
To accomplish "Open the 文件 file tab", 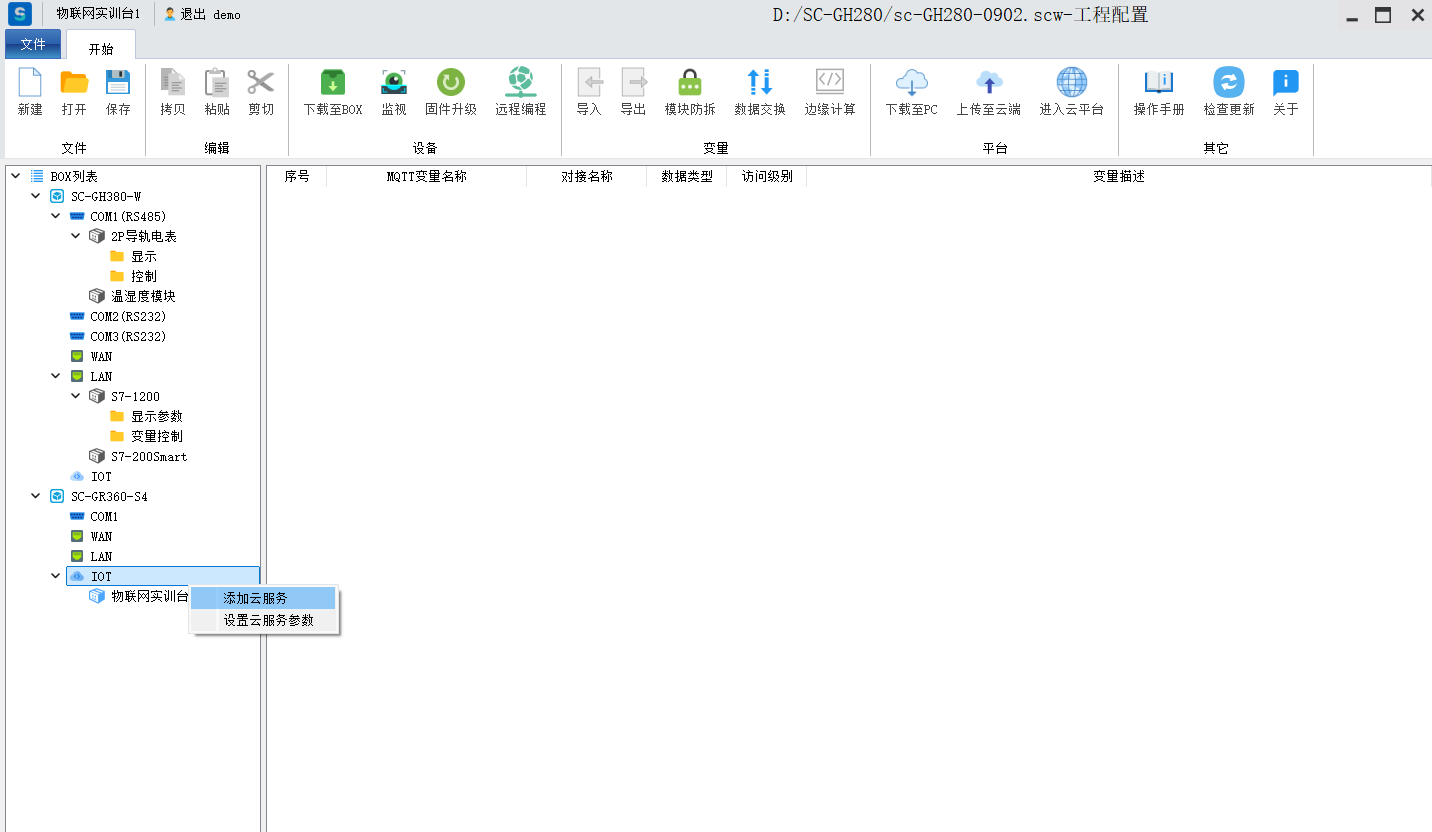I will tap(33, 44).
